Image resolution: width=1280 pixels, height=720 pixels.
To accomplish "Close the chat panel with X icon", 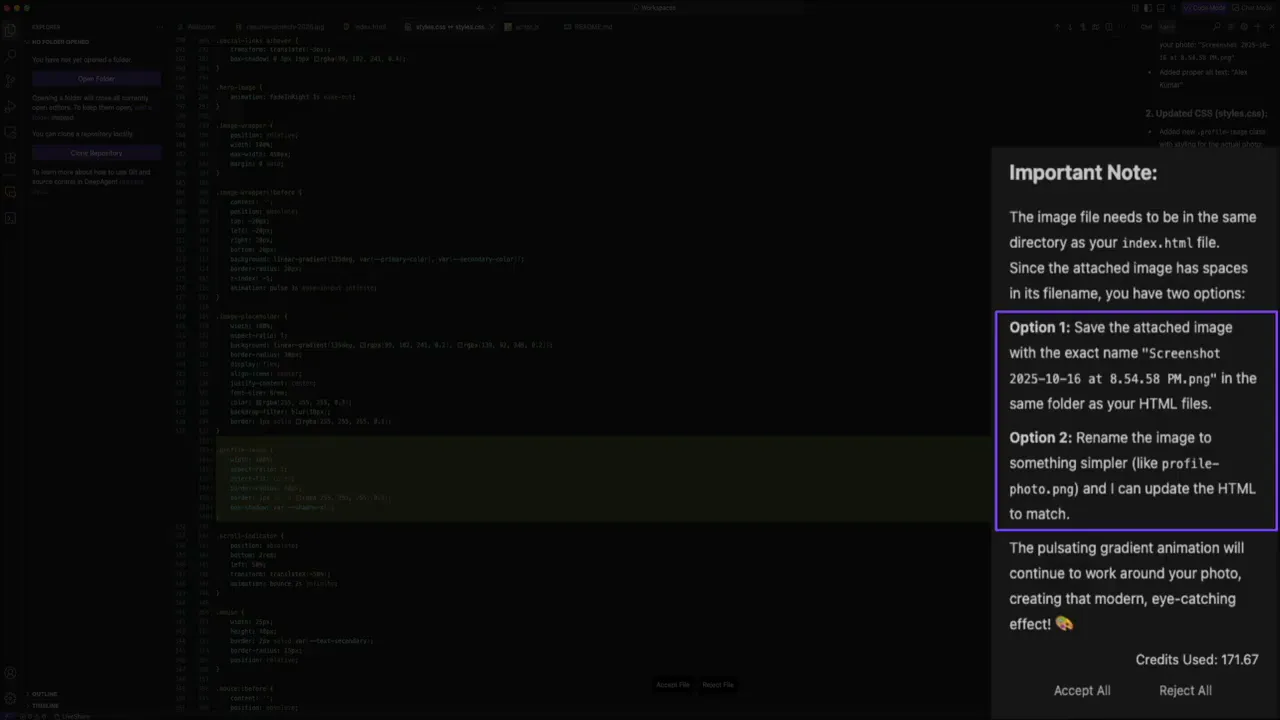I will pyautogui.click(x=1271, y=27).
